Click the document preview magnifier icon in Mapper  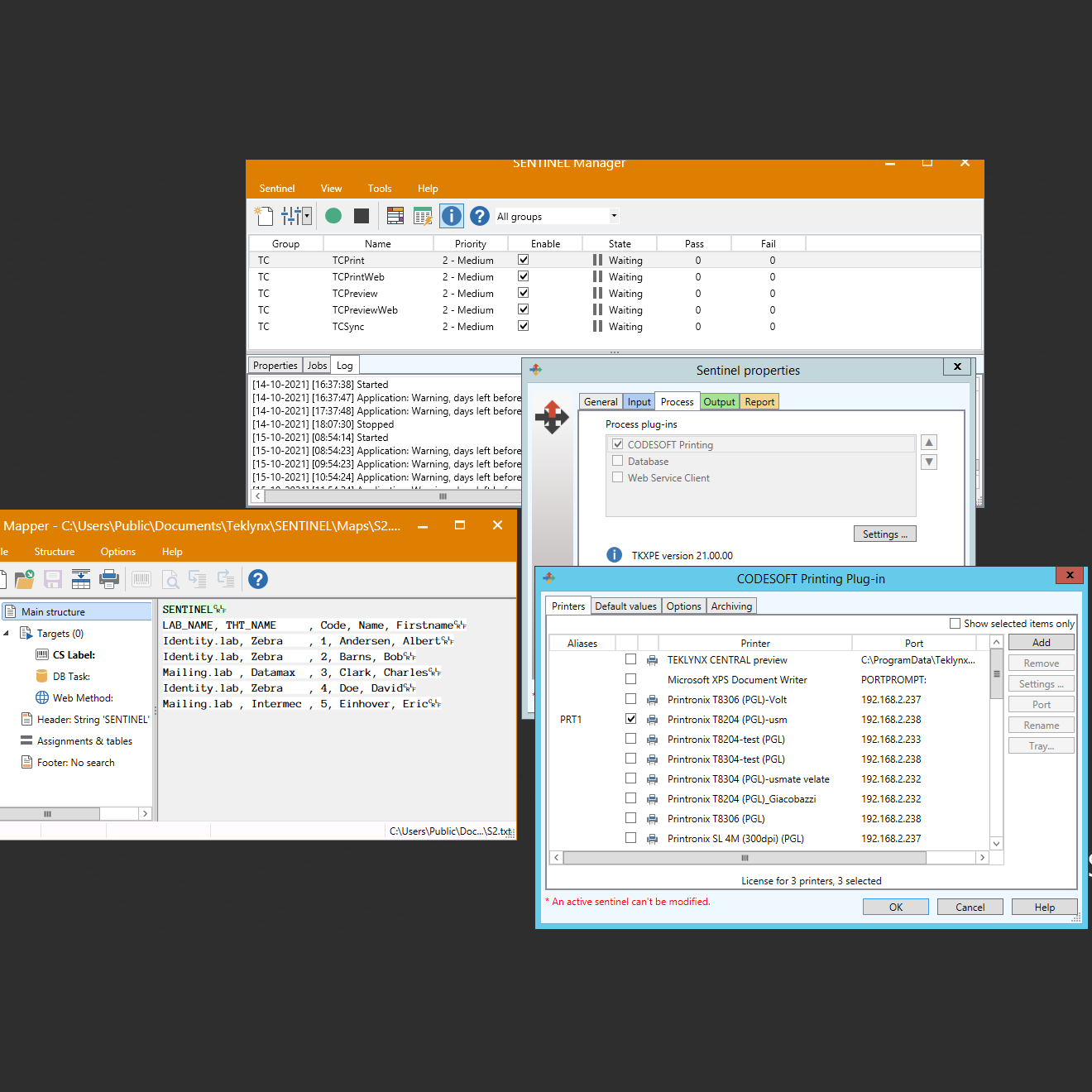pyautogui.click(x=170, y=579)
